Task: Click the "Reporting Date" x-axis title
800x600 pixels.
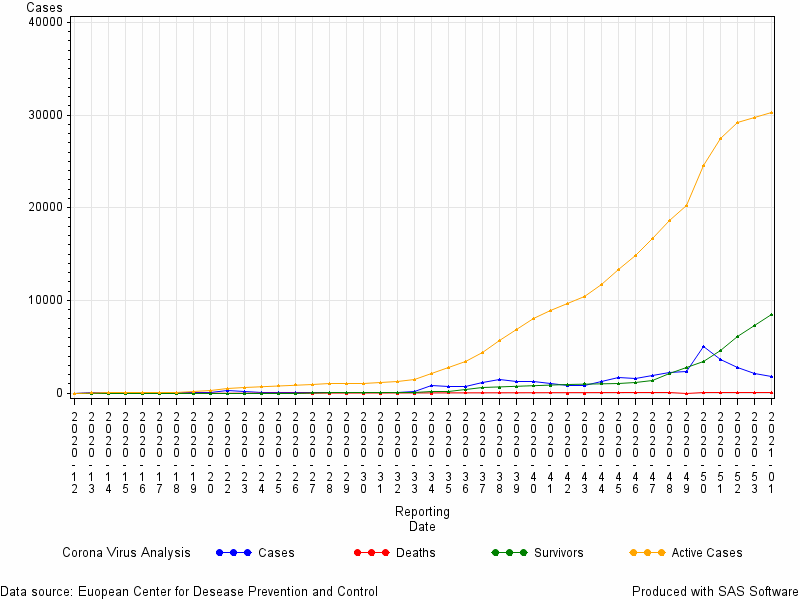Action: 422,519
